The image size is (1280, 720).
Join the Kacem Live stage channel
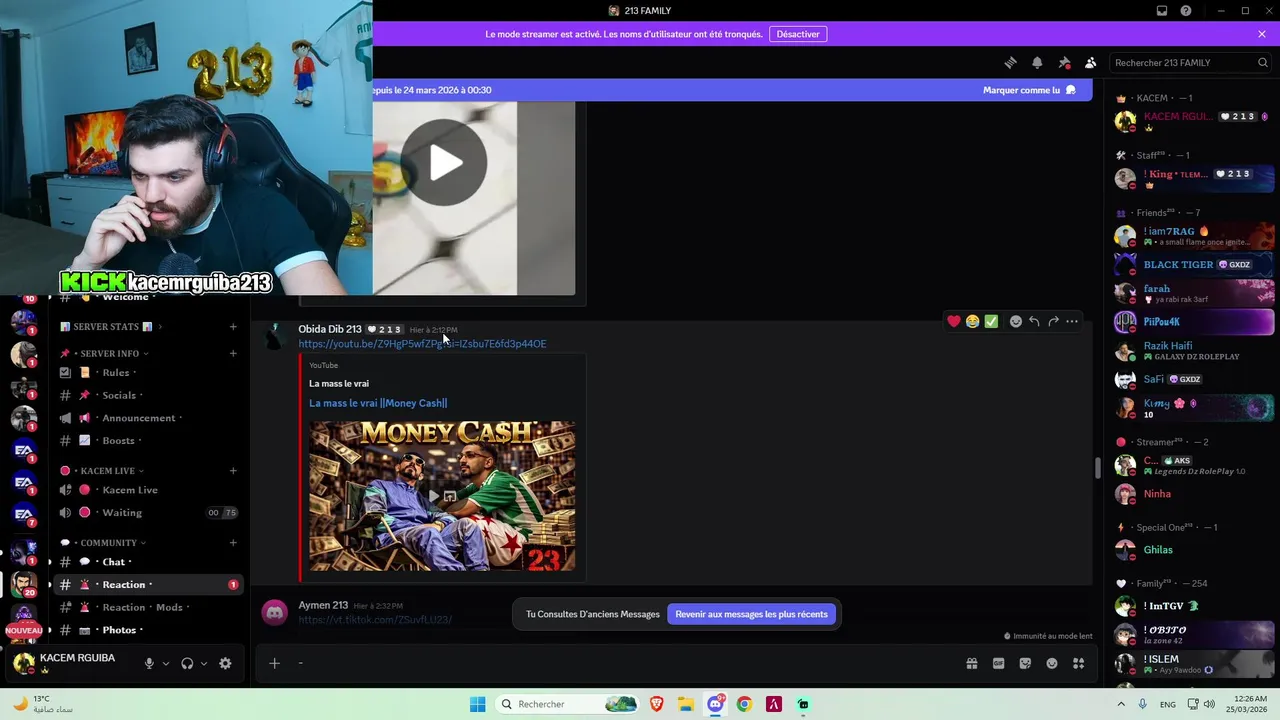tap(150, 490)
